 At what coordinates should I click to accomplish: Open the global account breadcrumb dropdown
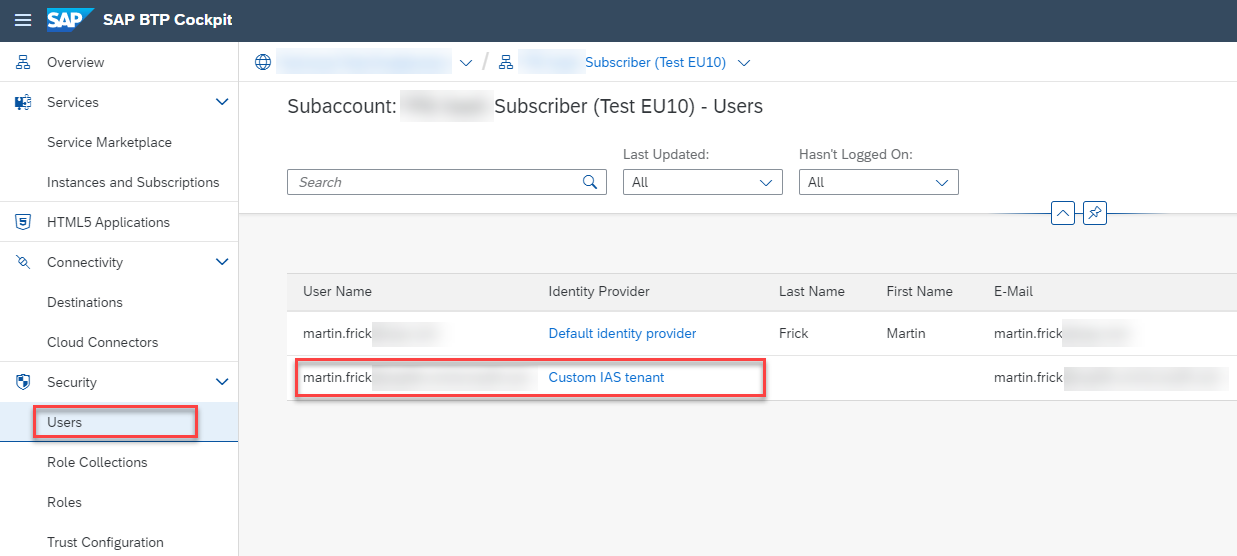[x=465, y=63]
